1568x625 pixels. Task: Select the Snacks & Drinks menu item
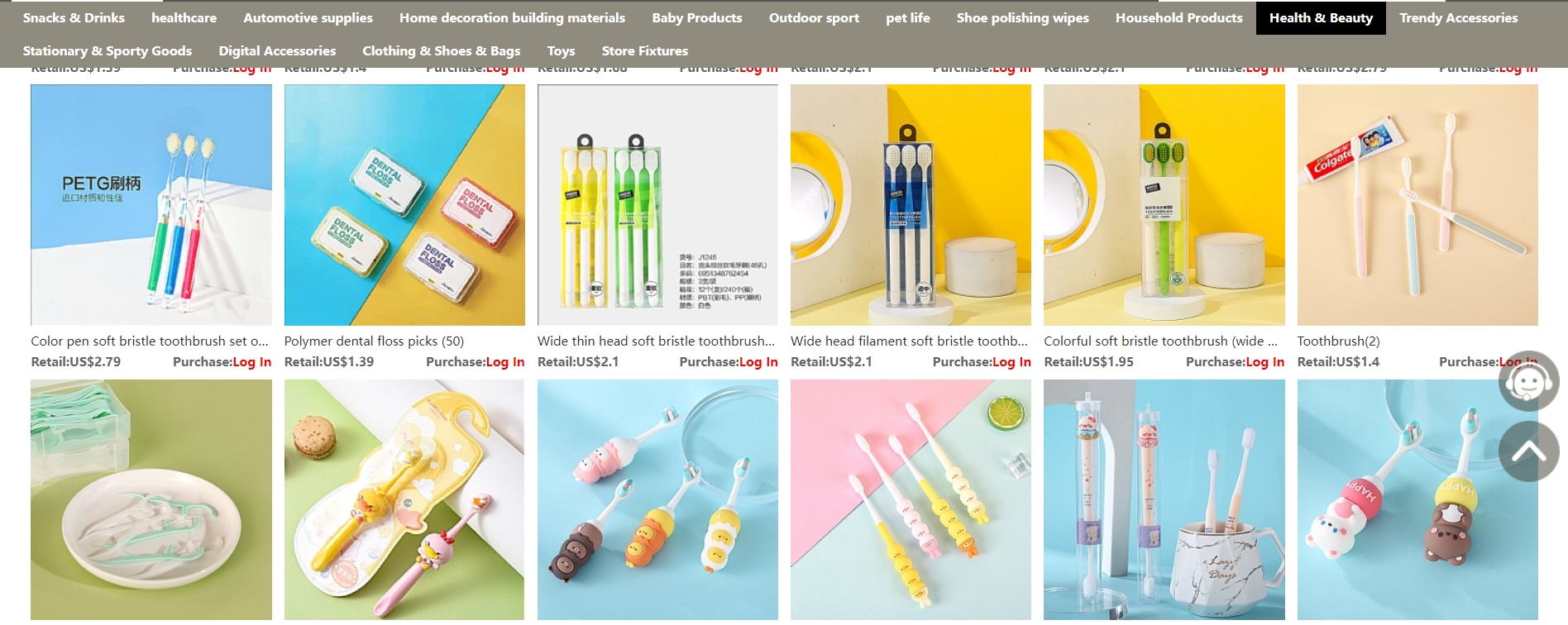coord(74,17)
